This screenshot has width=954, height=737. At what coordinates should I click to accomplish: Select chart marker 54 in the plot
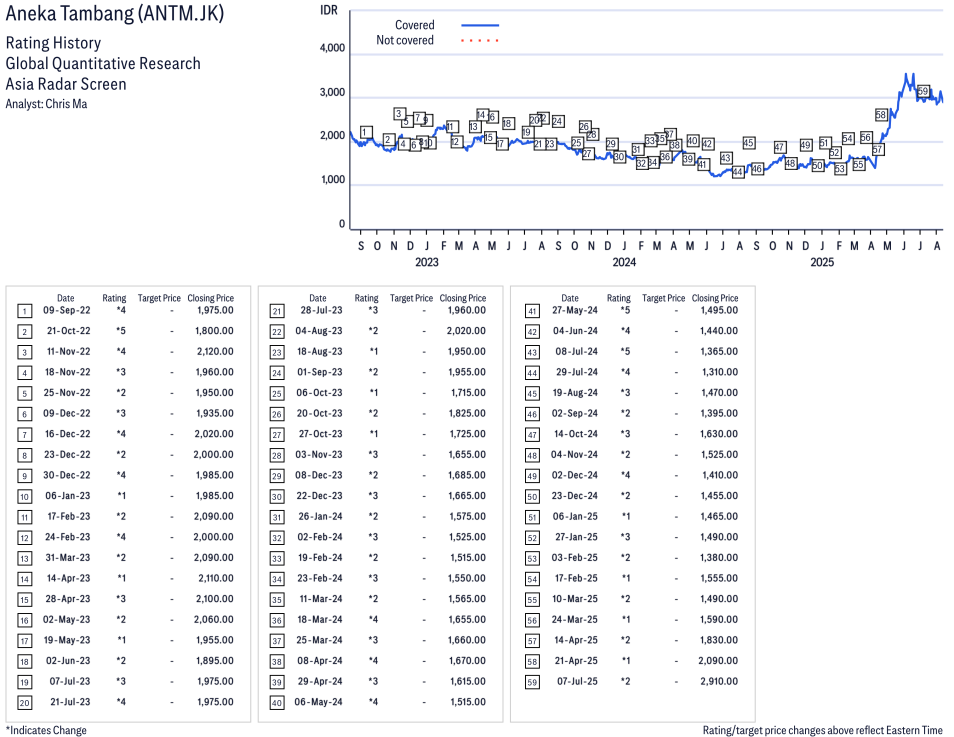click(848, 139)
